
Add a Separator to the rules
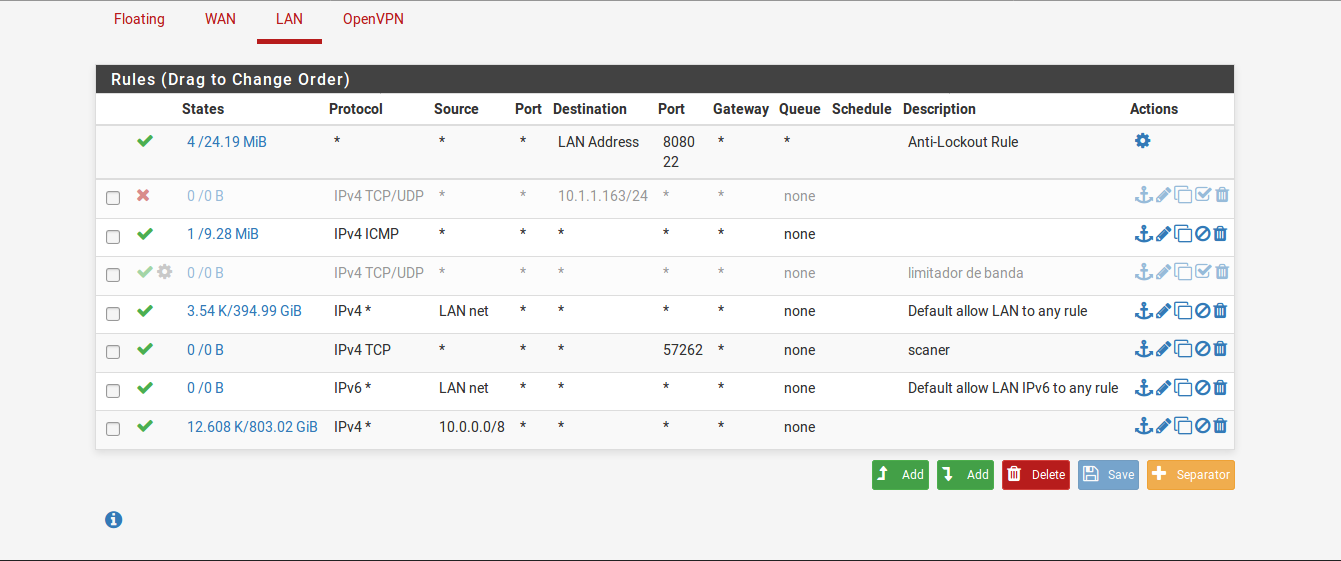[x=1191, y=475]
